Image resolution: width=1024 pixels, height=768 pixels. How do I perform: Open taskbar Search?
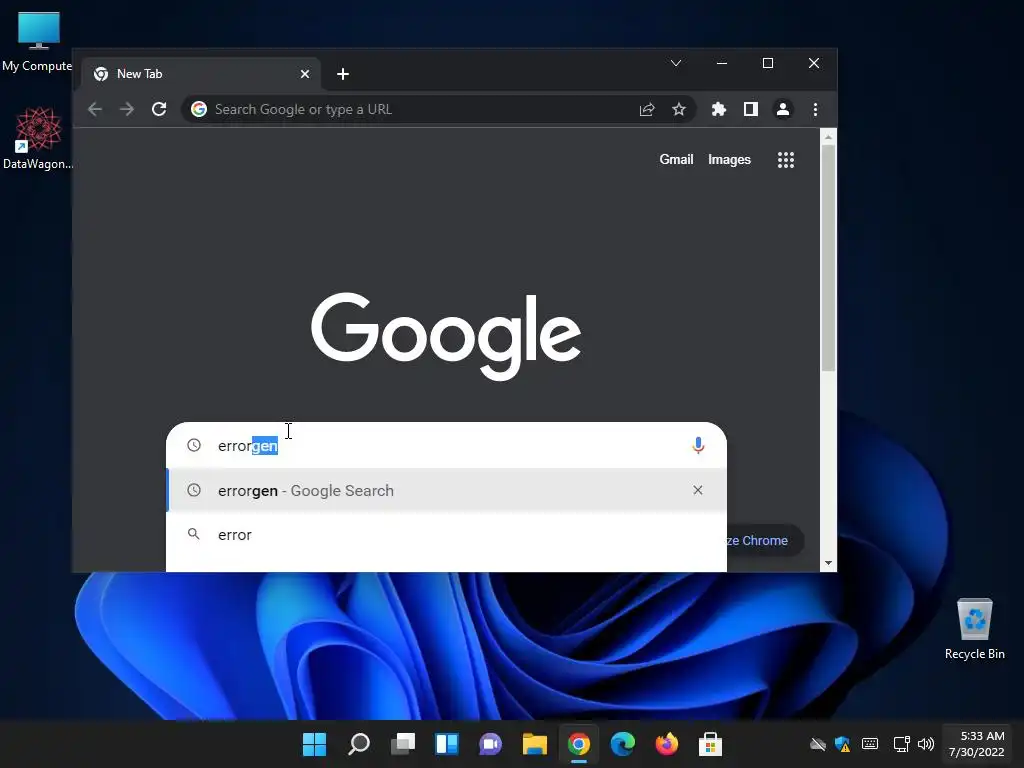tap(359, 744)
